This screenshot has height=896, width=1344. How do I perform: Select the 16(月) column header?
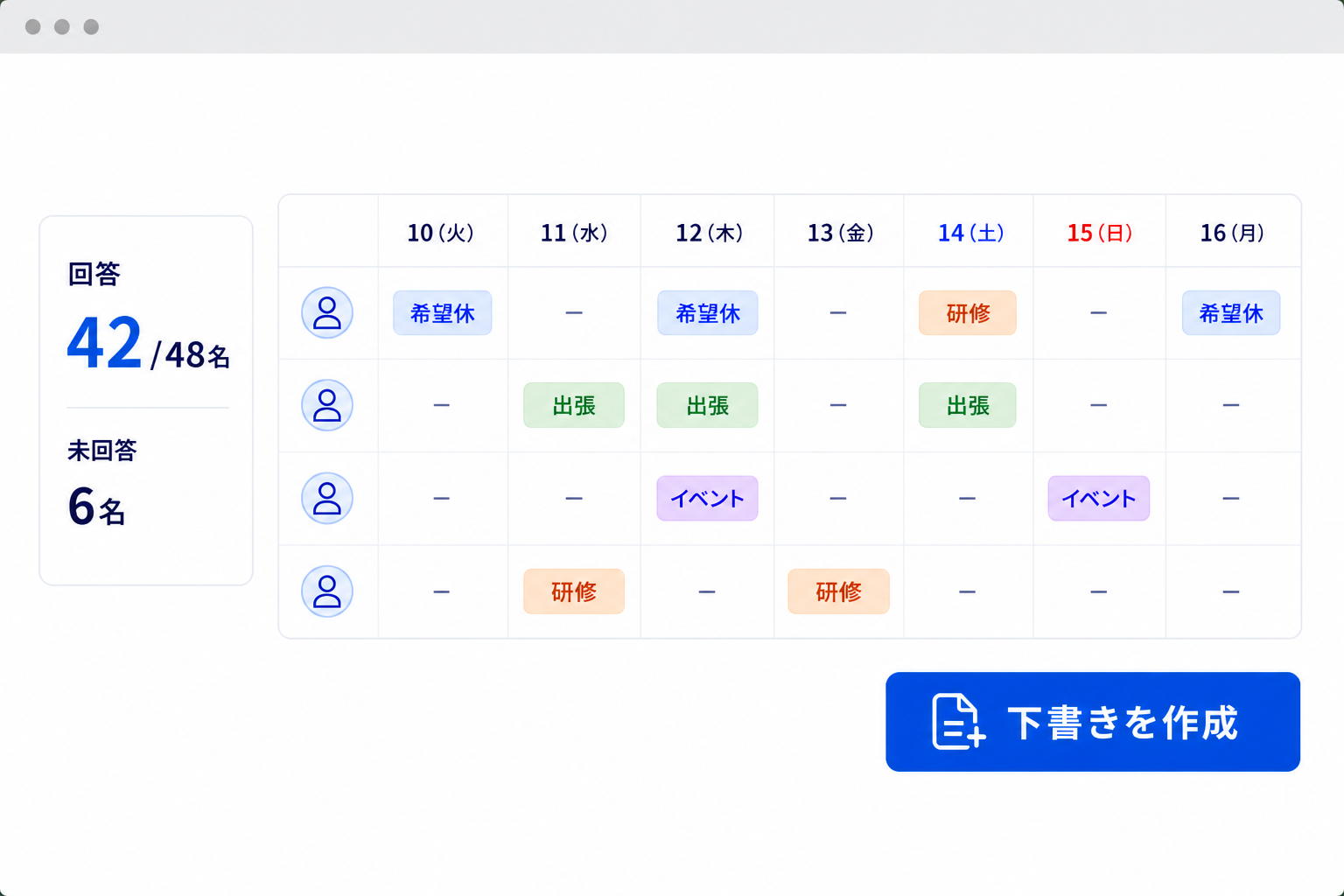pyautogui.click(x=1232, y=233)
